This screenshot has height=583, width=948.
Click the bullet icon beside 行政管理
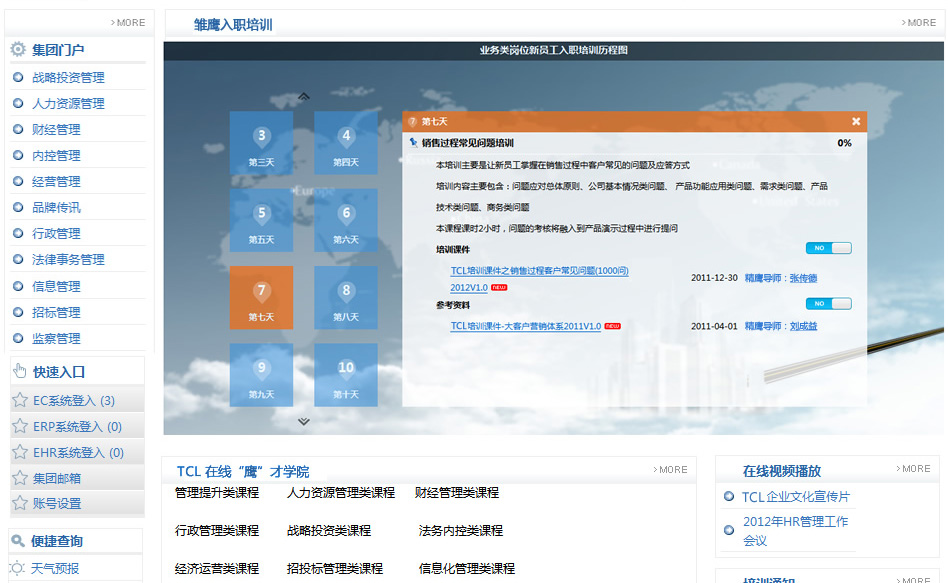[18, 233]
